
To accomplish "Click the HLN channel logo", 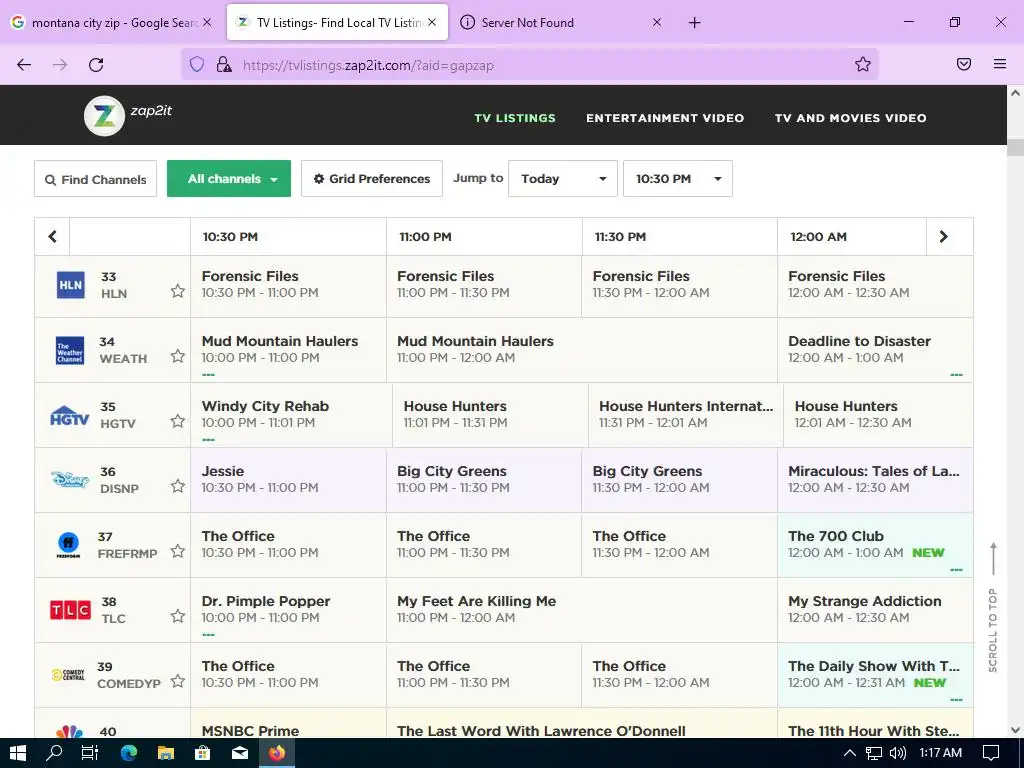I will pos(71,285).
